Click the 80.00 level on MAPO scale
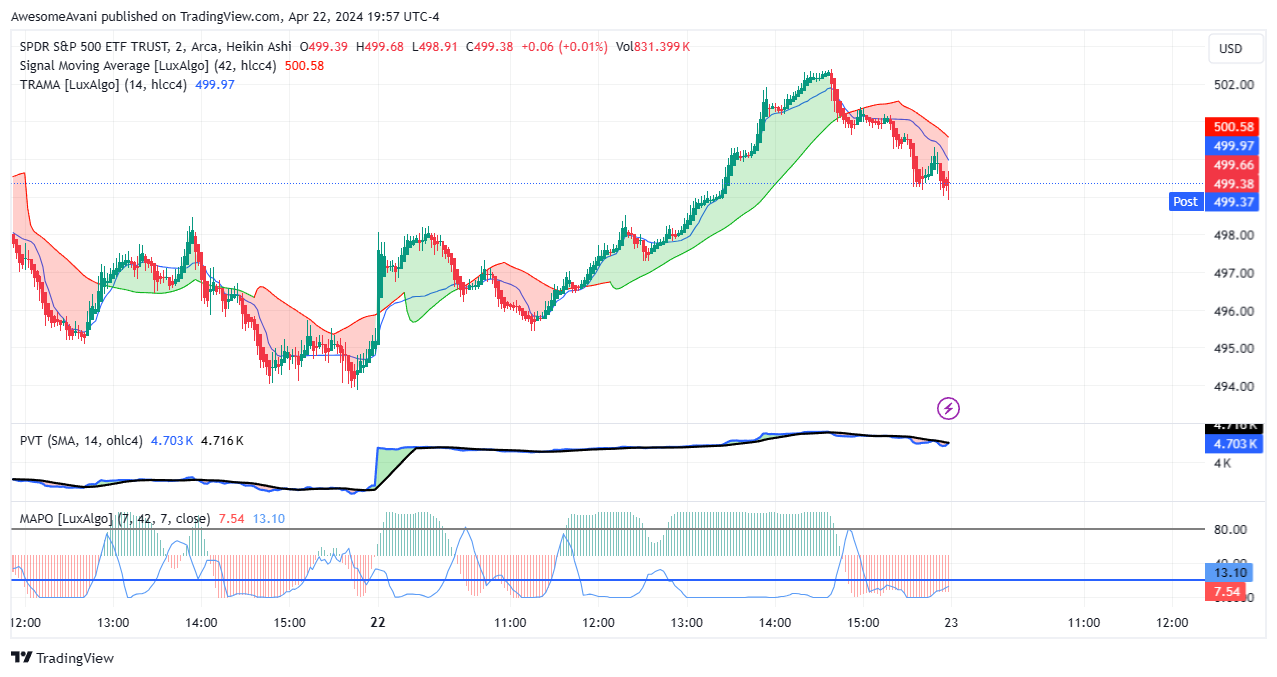 [x=1230, y=530]
